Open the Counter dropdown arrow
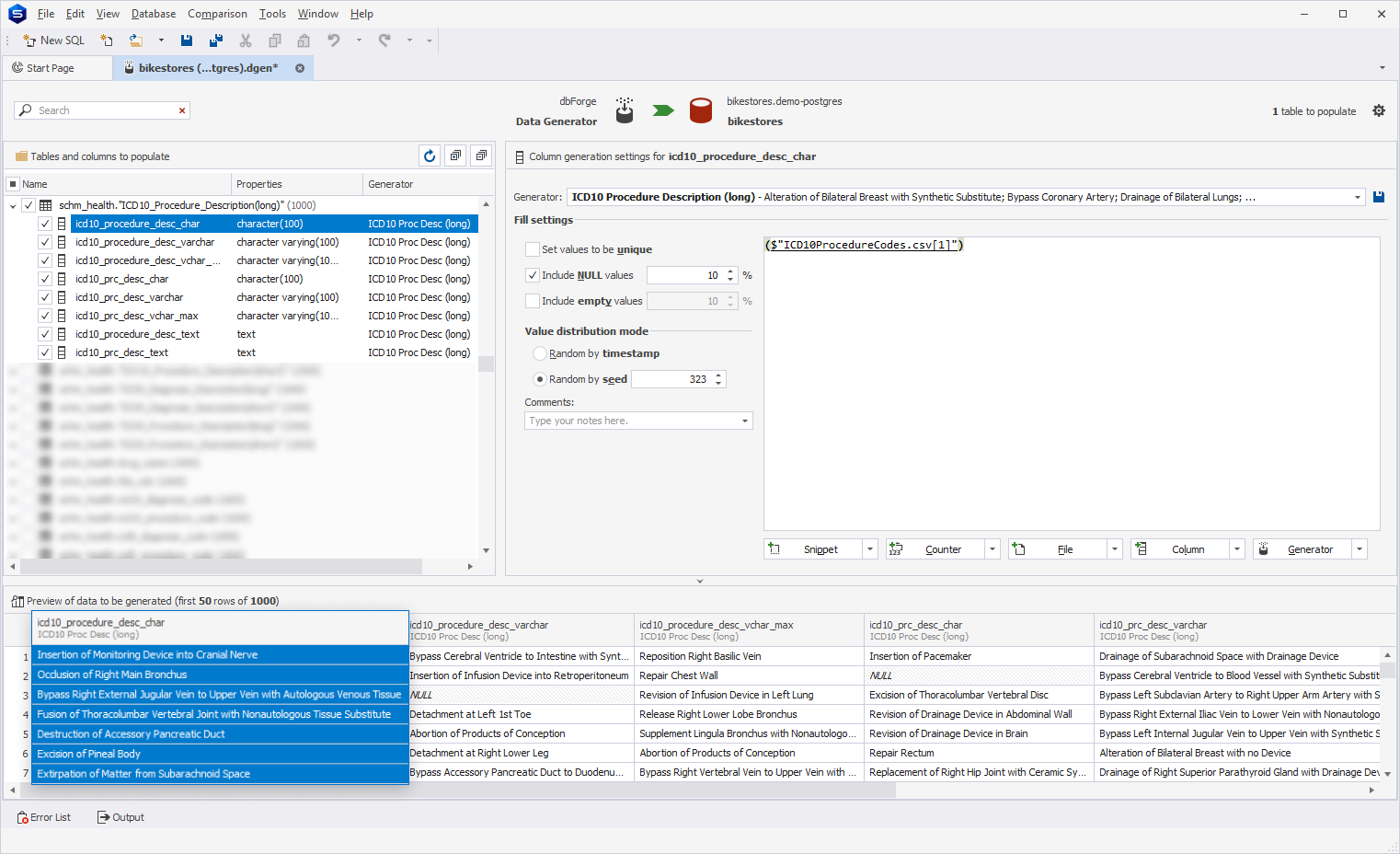Image resolution: width=1400 pixels, height=854 pixels. (993, 549)
